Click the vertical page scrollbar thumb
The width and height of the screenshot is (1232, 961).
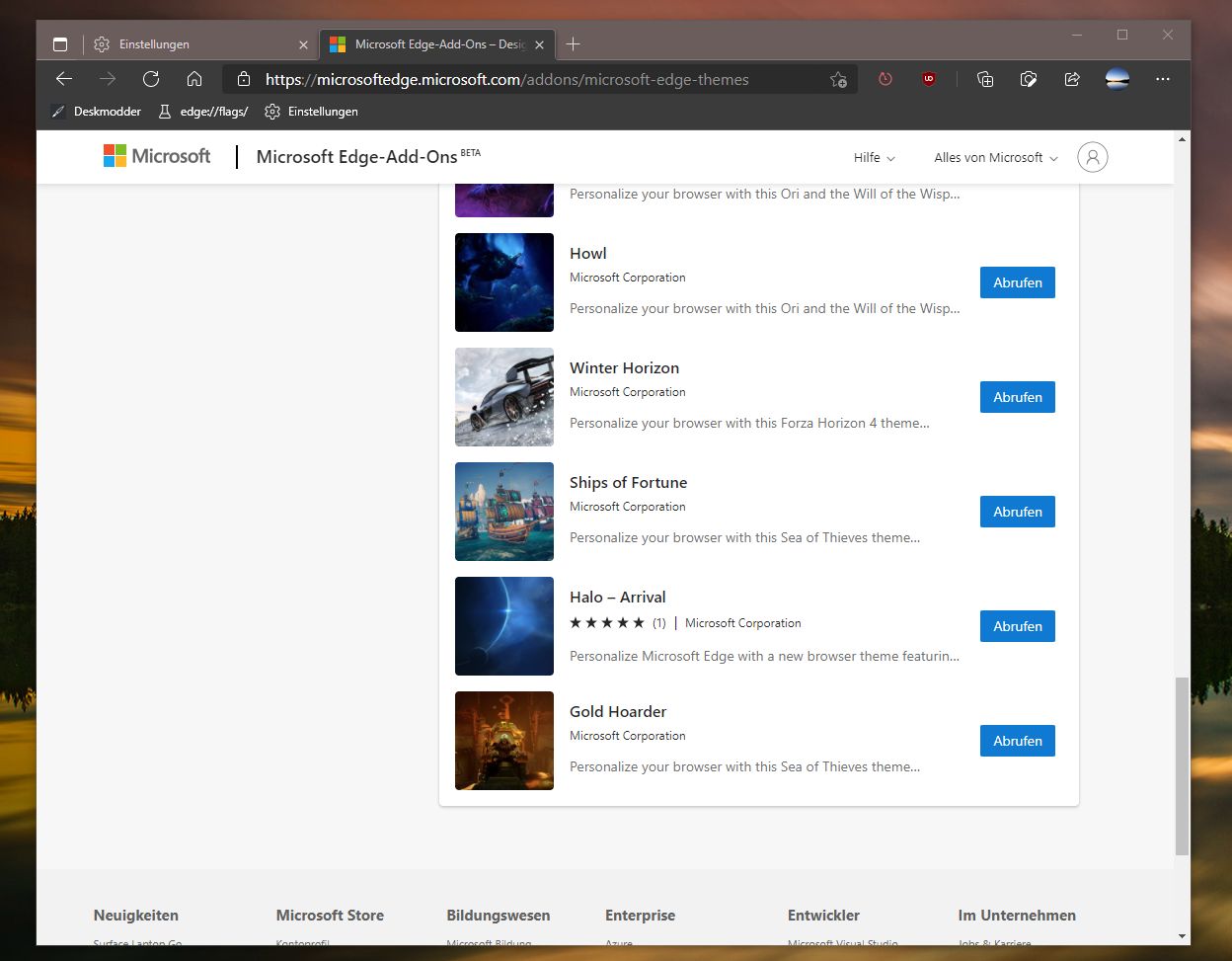pyautogui.click(x=1183, y=766)
